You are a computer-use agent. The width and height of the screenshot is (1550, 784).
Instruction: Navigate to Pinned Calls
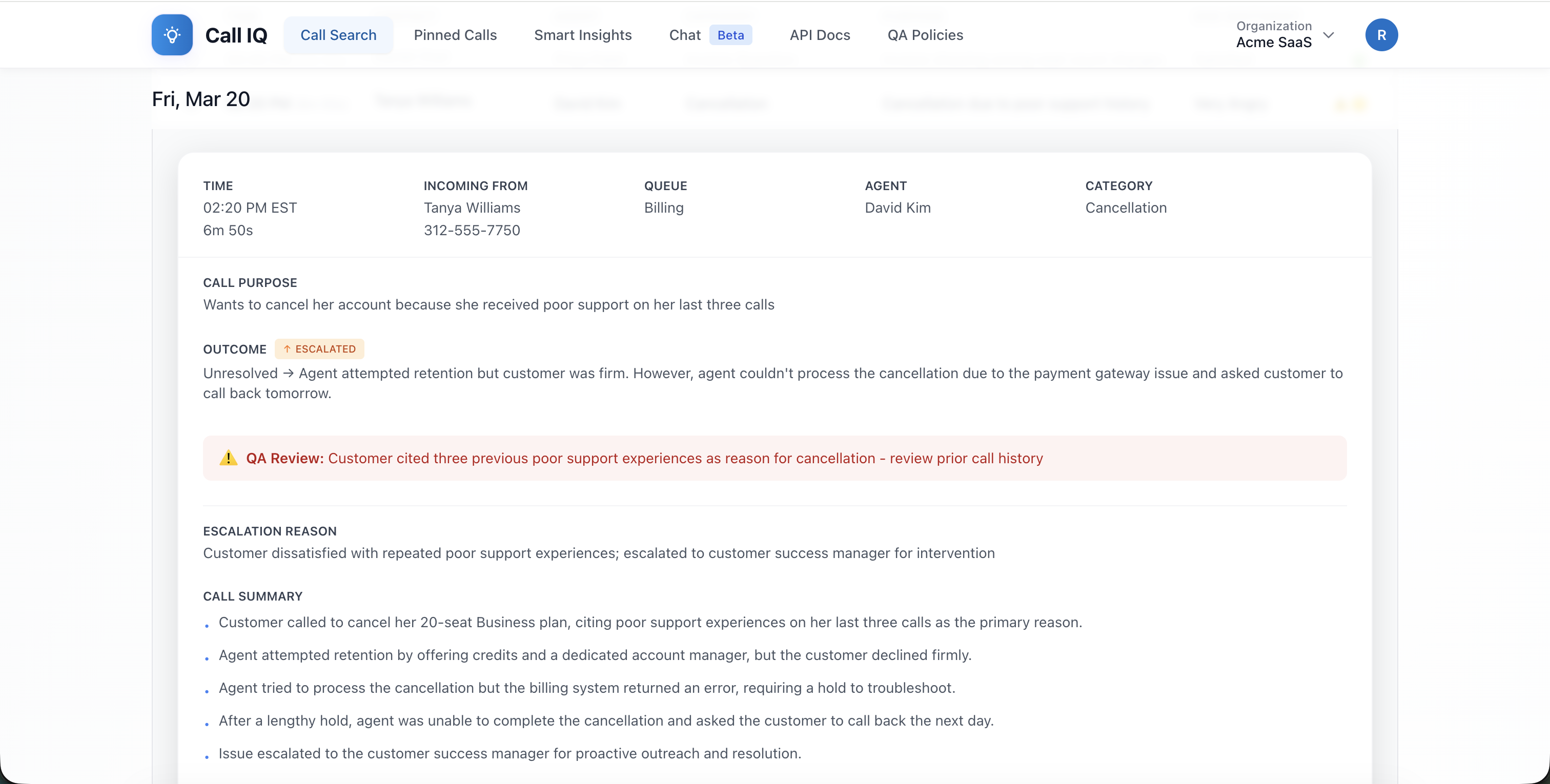(455, 35)
